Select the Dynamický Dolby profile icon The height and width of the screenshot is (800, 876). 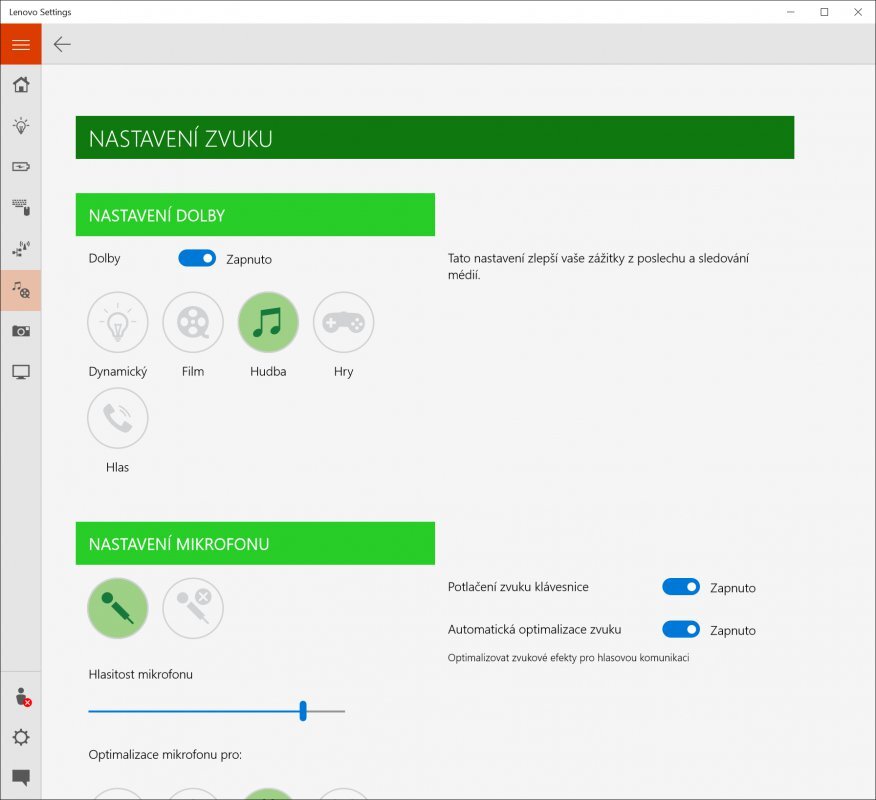coord(118,322)
